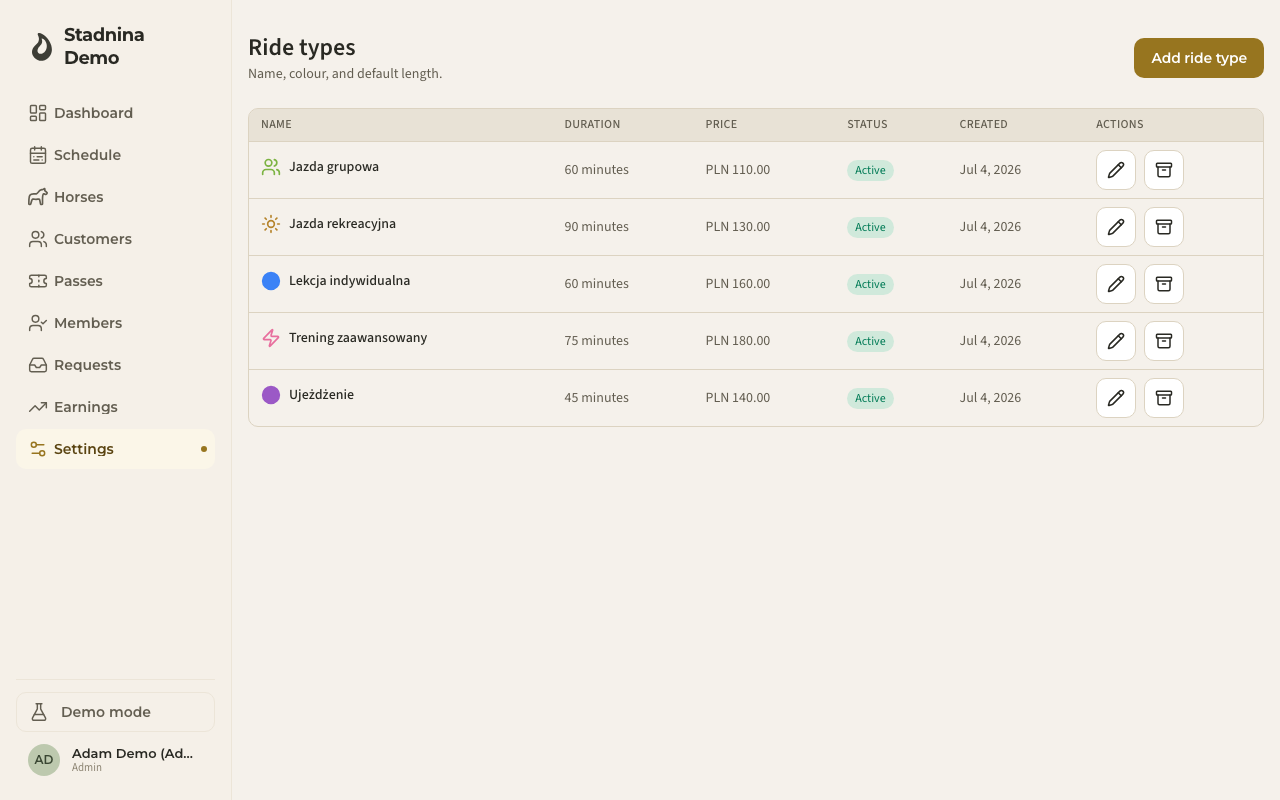This screenshot has width=1280, height=800.
Task: Click the Demo mode button
Action: (115, 712)
